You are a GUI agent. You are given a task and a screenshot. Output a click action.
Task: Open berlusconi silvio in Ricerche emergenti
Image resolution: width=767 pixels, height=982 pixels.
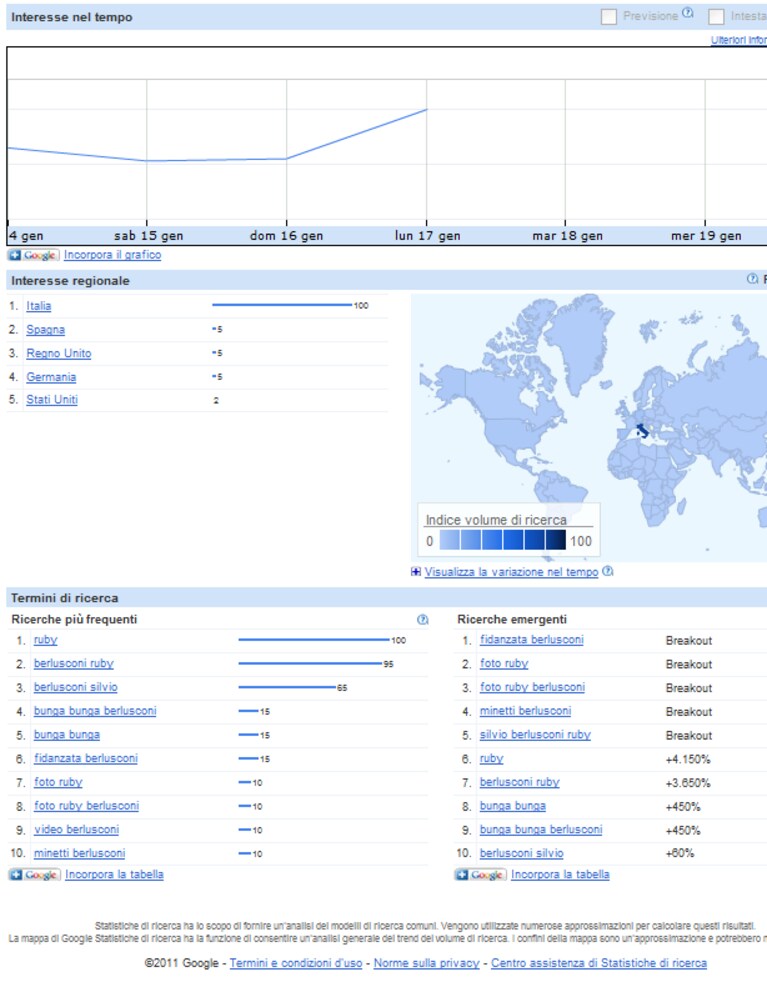click(522, 854)
